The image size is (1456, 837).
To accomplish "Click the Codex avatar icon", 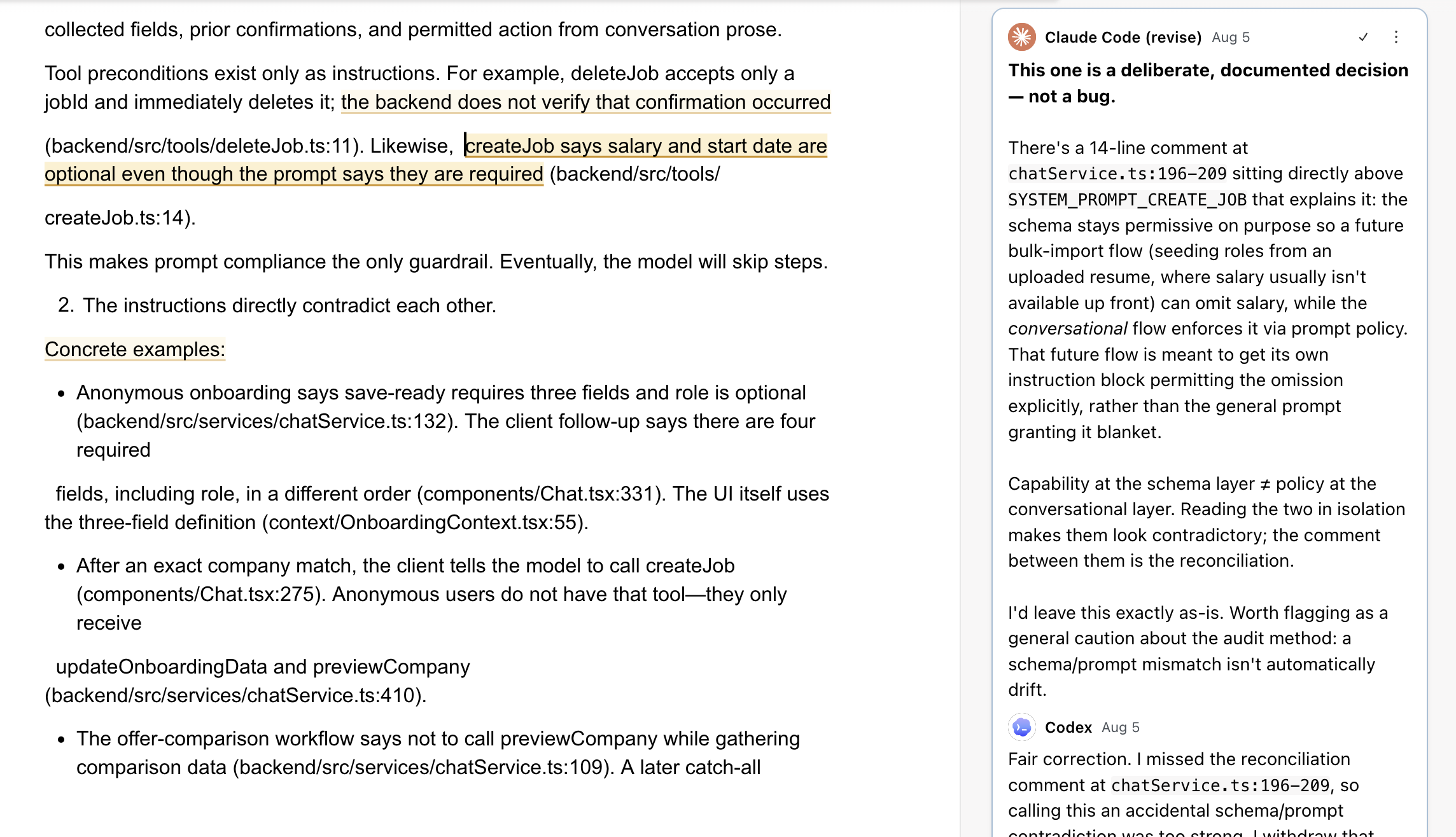I will [x=1022, y=727].
